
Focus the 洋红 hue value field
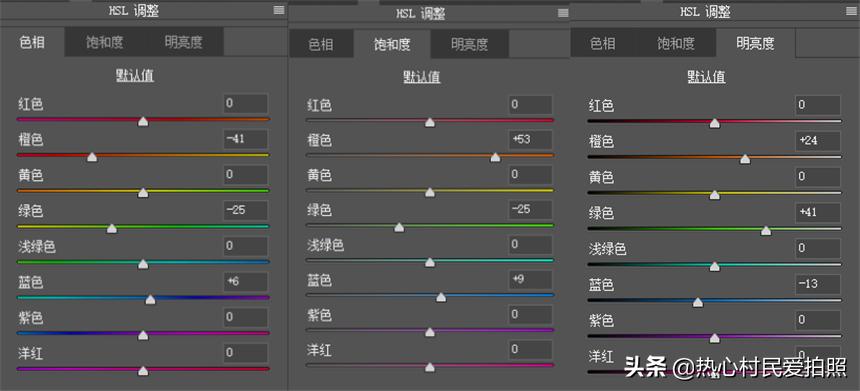click(x=246, y=353)
